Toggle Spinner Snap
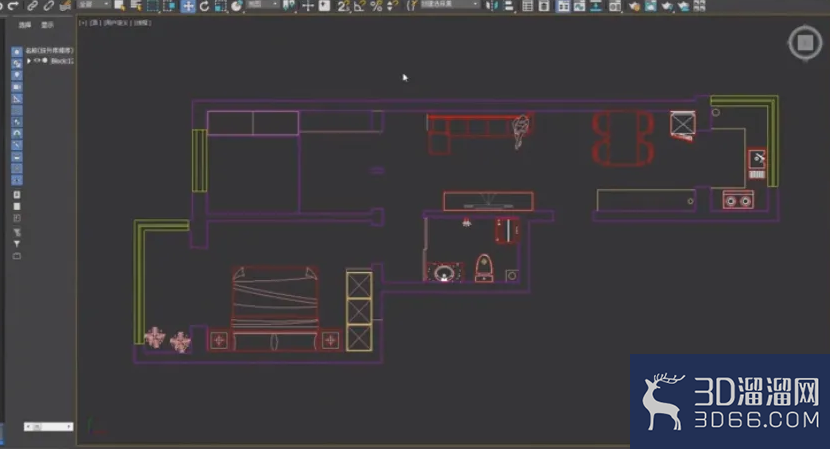 click(x=392, y=6)
